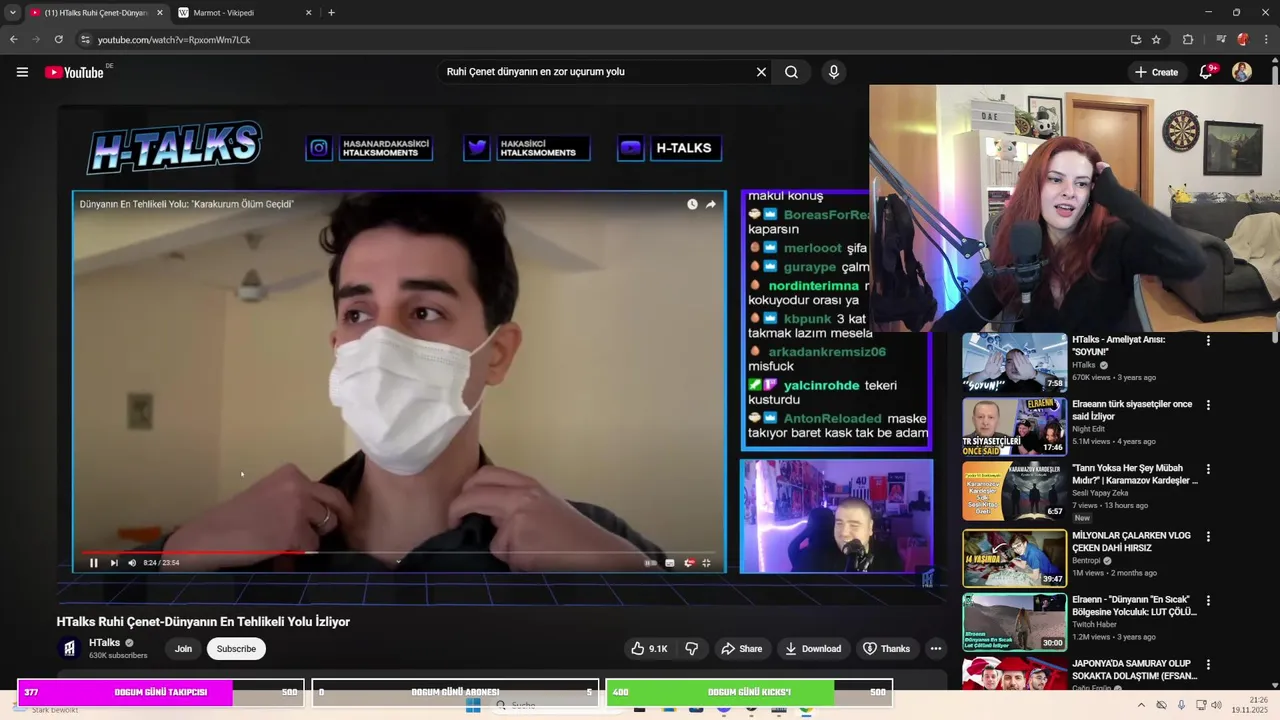Open HTalks Ameliyat Anısı thumbnail
The height and width of the screenshot is (720, 1280).
[x=1014, y=362]
